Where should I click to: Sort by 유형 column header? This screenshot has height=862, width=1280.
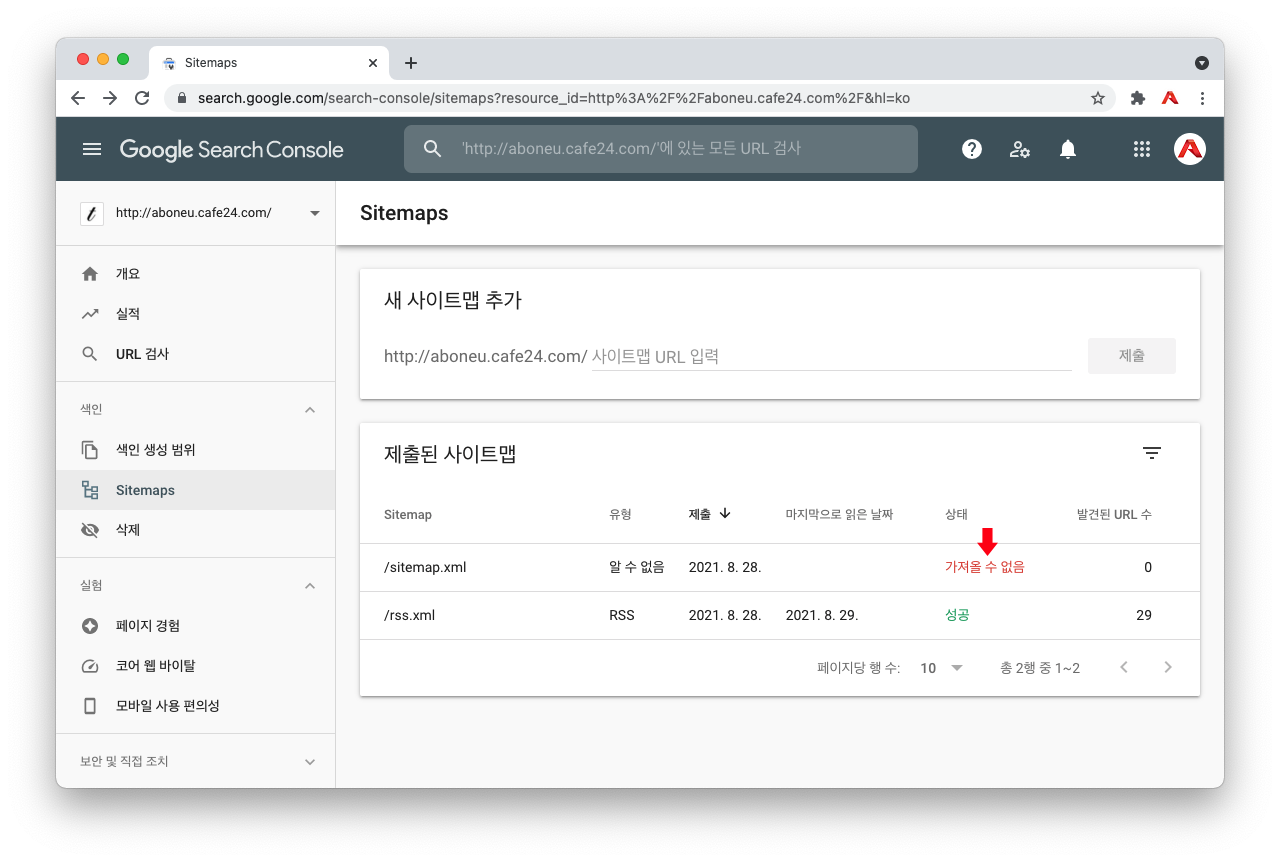point(621,514)
